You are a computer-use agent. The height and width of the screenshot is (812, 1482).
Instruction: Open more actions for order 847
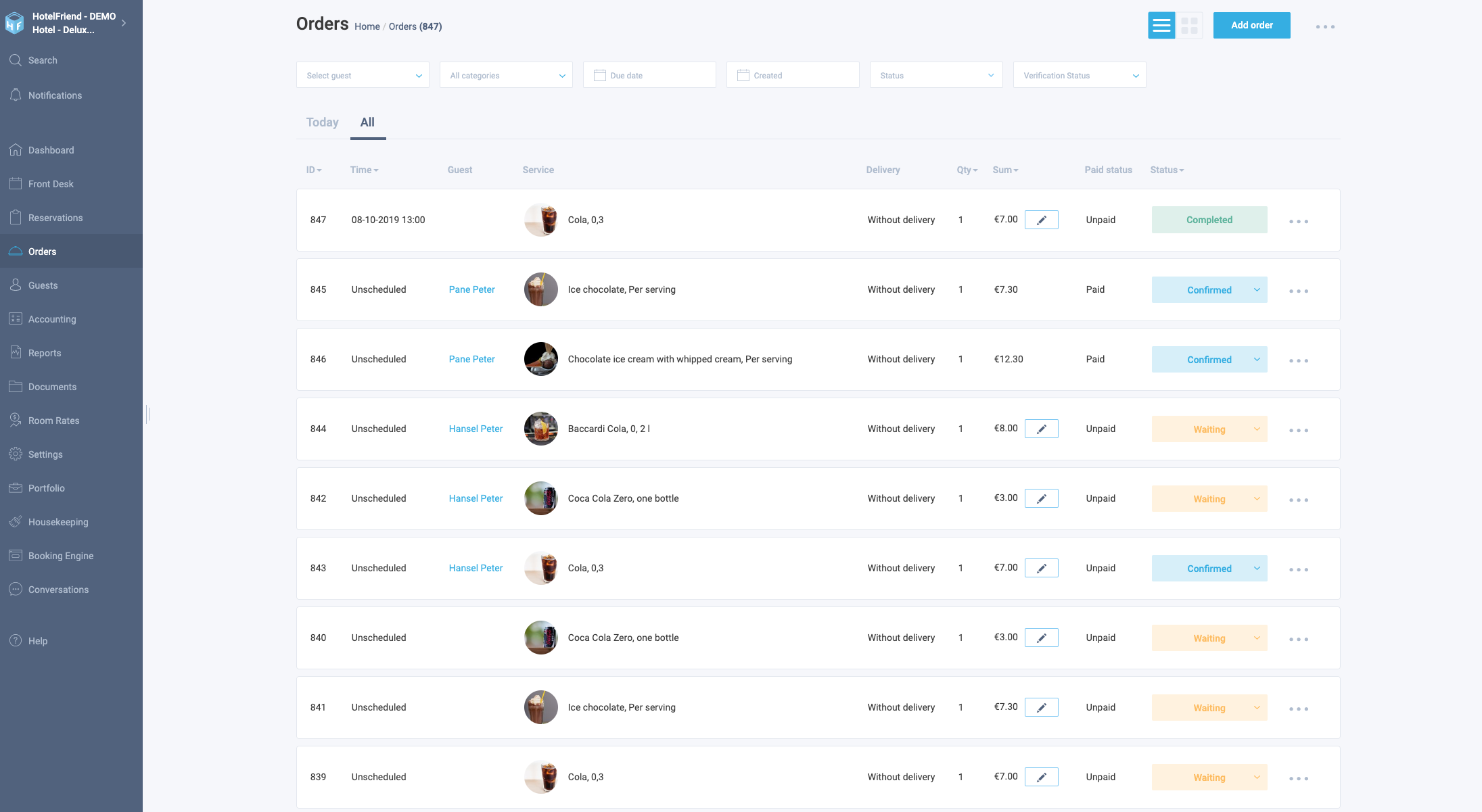[1298, 222]
